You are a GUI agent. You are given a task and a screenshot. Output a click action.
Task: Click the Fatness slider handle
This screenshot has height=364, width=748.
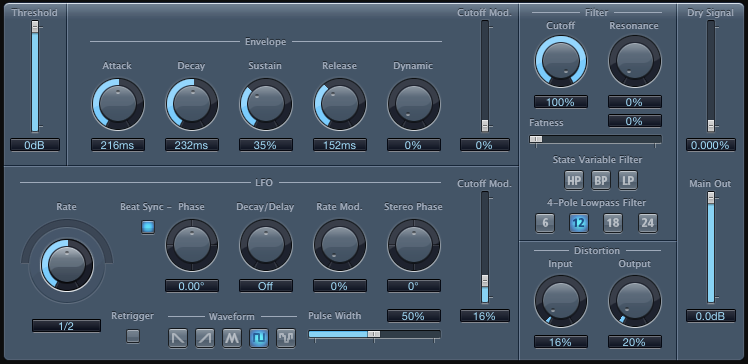point(536,139)
